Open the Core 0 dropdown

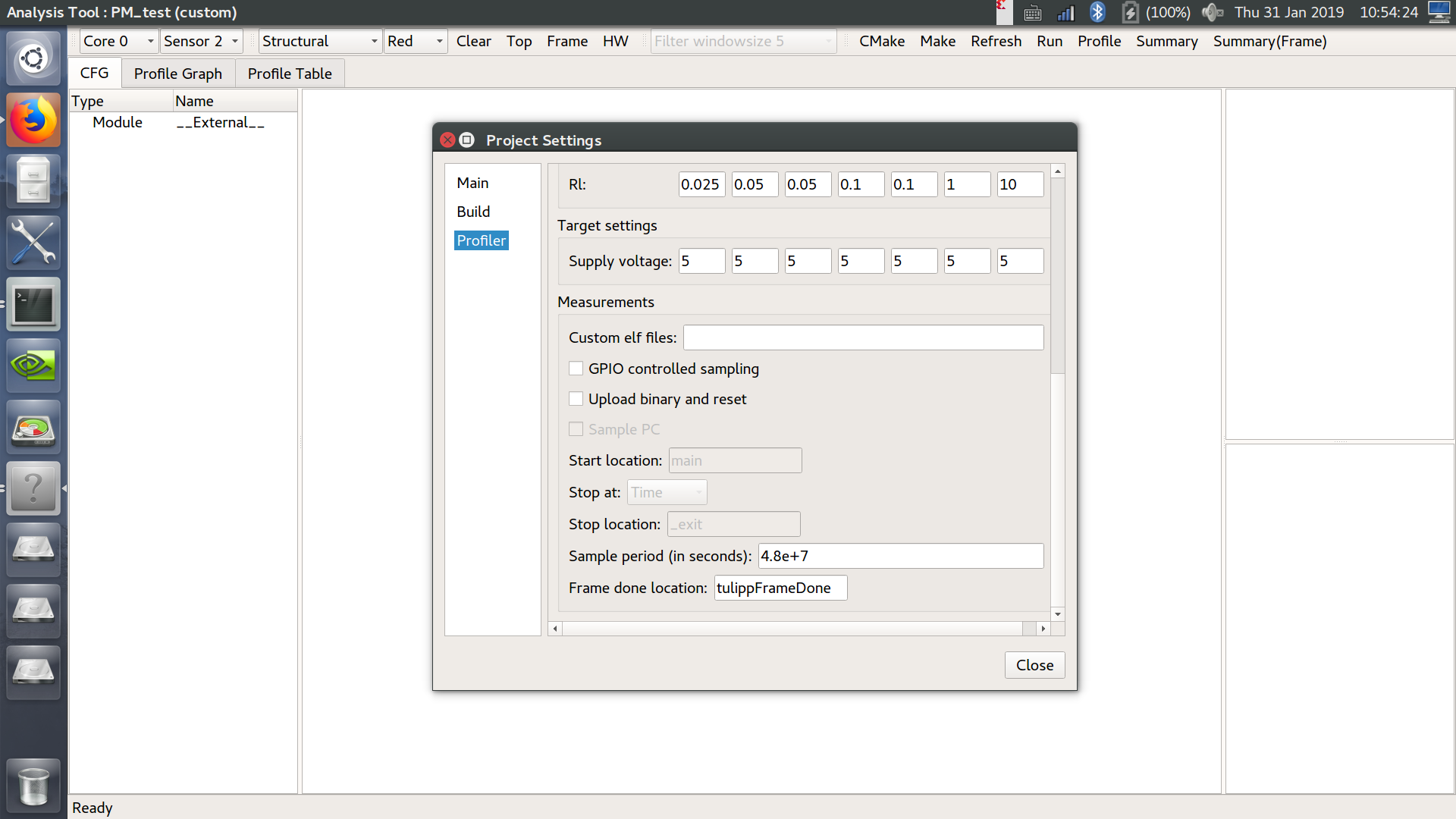tap(118, 41)
